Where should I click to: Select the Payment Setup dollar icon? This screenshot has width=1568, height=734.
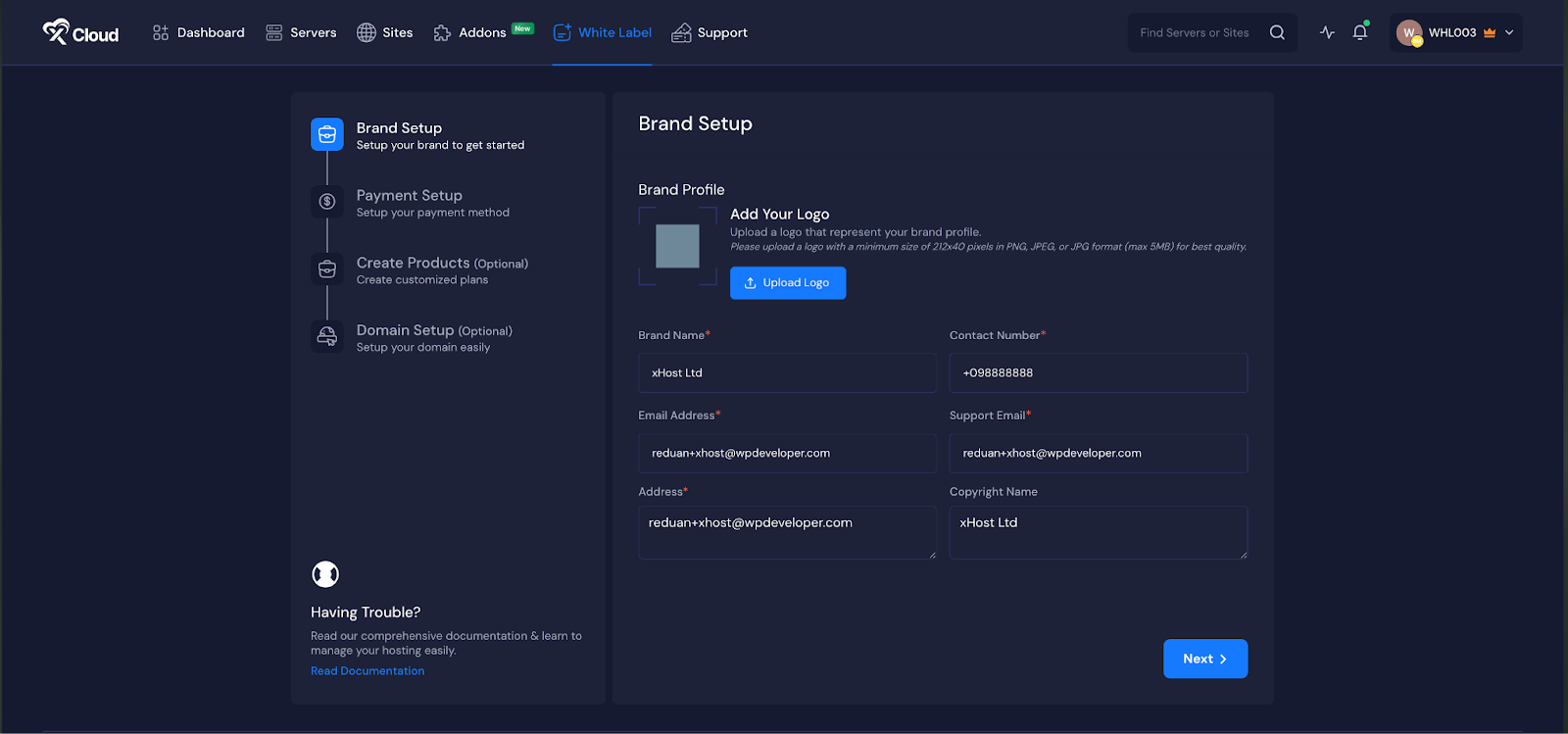[x=327, y=202]
